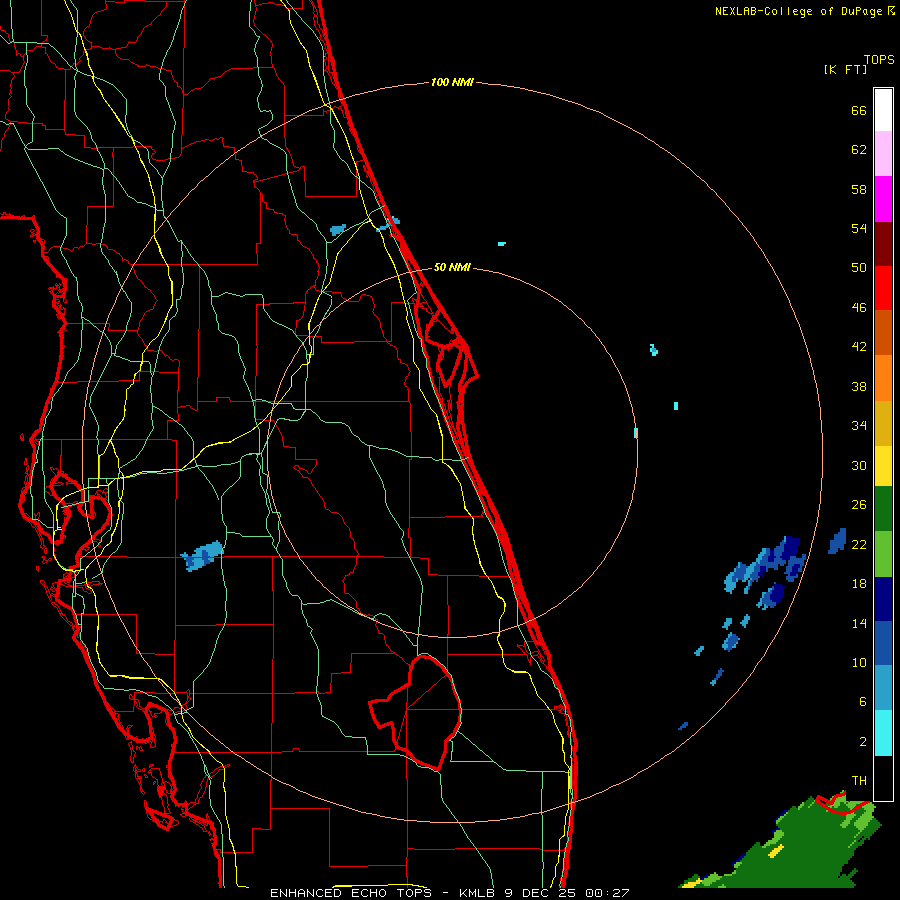Image resolution: width=900 pixels, height=900 pixels.
Task: Select the "6" legend value
Action: 863,702
